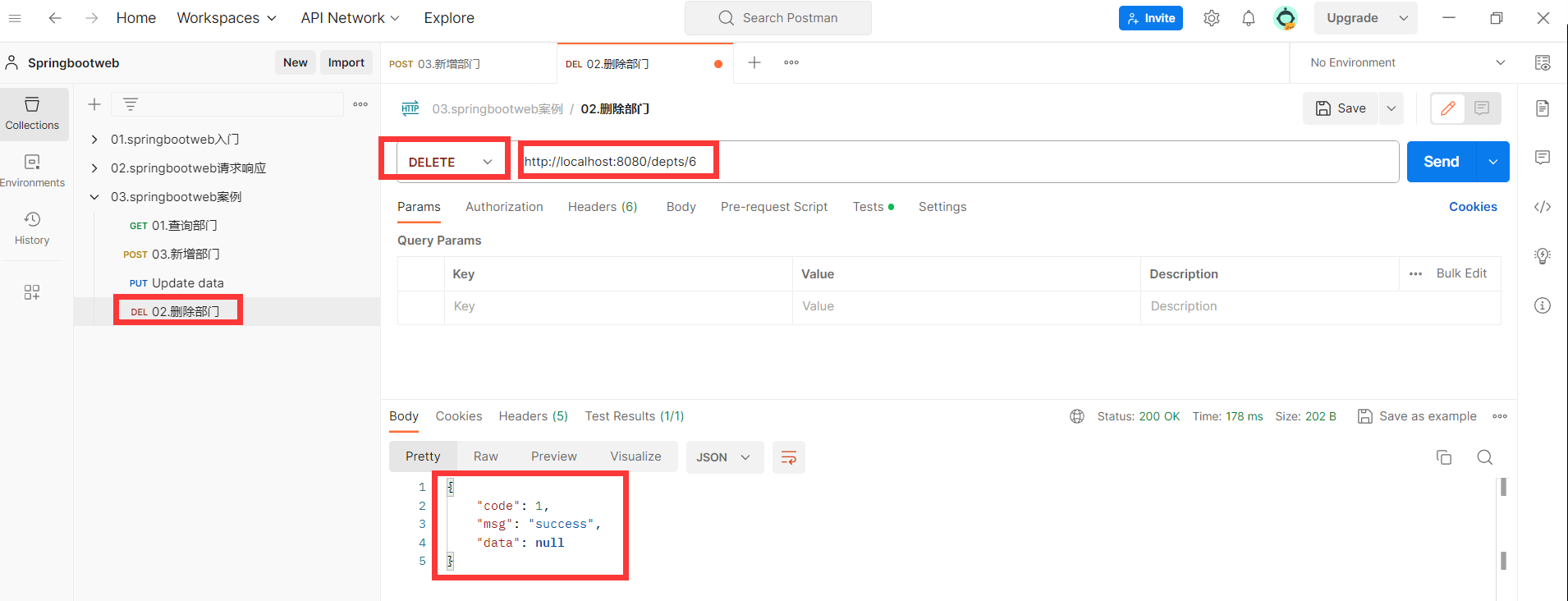Open Documentation icon in right sidebar
Viewport: 1568px width, 601px height.
(x=1543, y=108)
